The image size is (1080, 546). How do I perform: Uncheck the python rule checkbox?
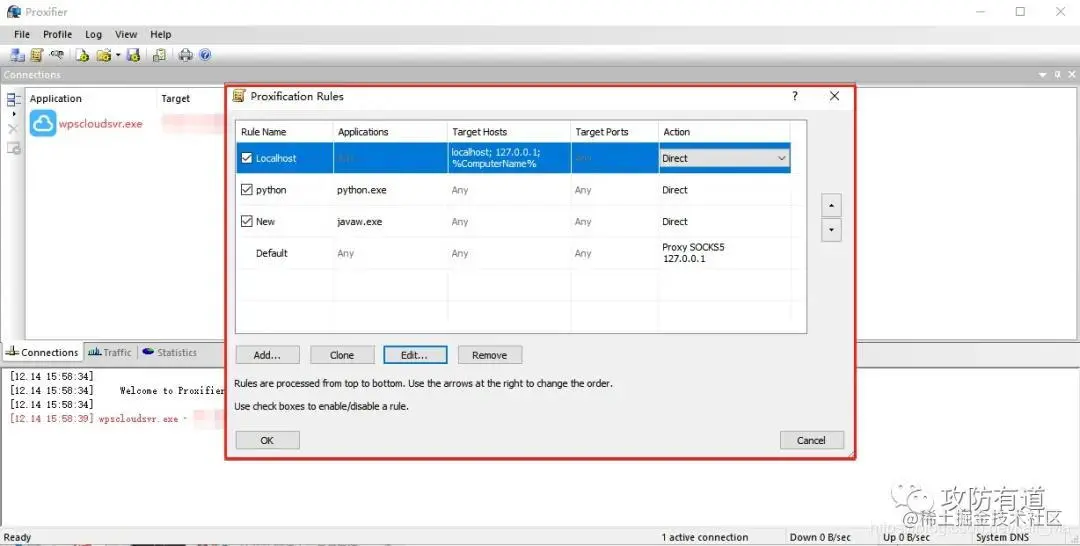[x=247, y=190]
